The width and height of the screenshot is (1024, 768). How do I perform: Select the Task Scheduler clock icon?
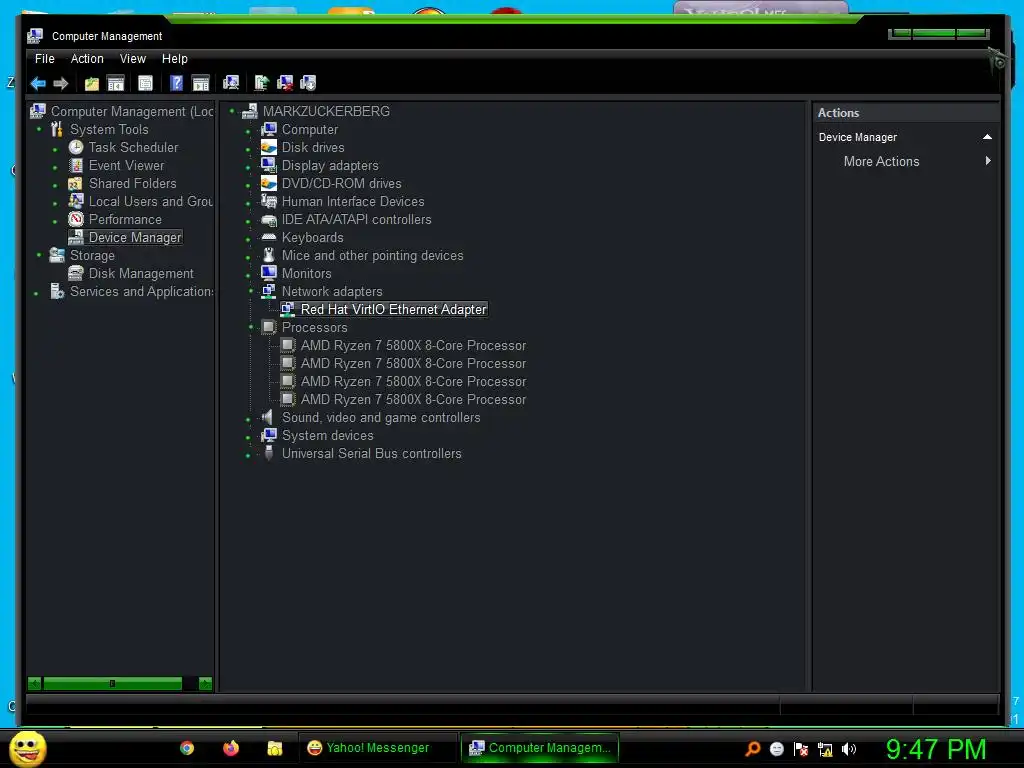tap(76, 148)
